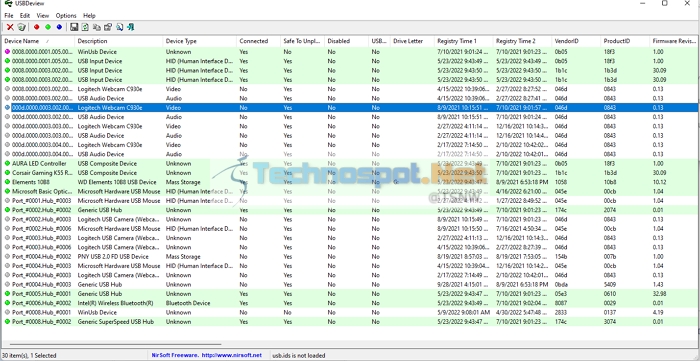This screenshot has height=361, width=700.
Task: Click the find toolbar icon
Action: coord(119,27)
